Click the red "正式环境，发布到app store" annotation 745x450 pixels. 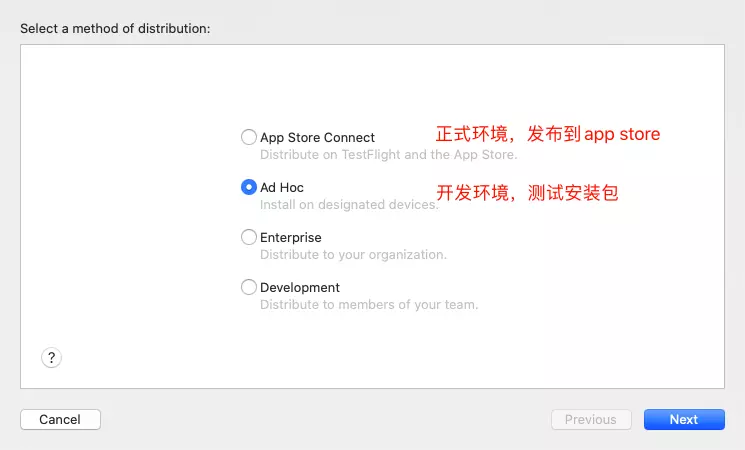pos(548,134)
